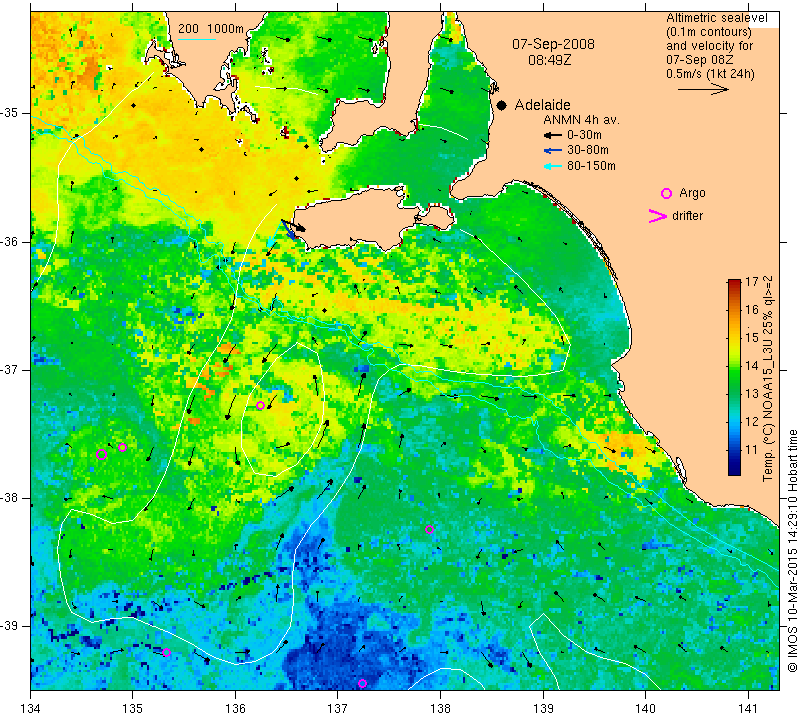Click the '0-30m' depth label
This screenshot has width=800, height=720.
[584, 135]
